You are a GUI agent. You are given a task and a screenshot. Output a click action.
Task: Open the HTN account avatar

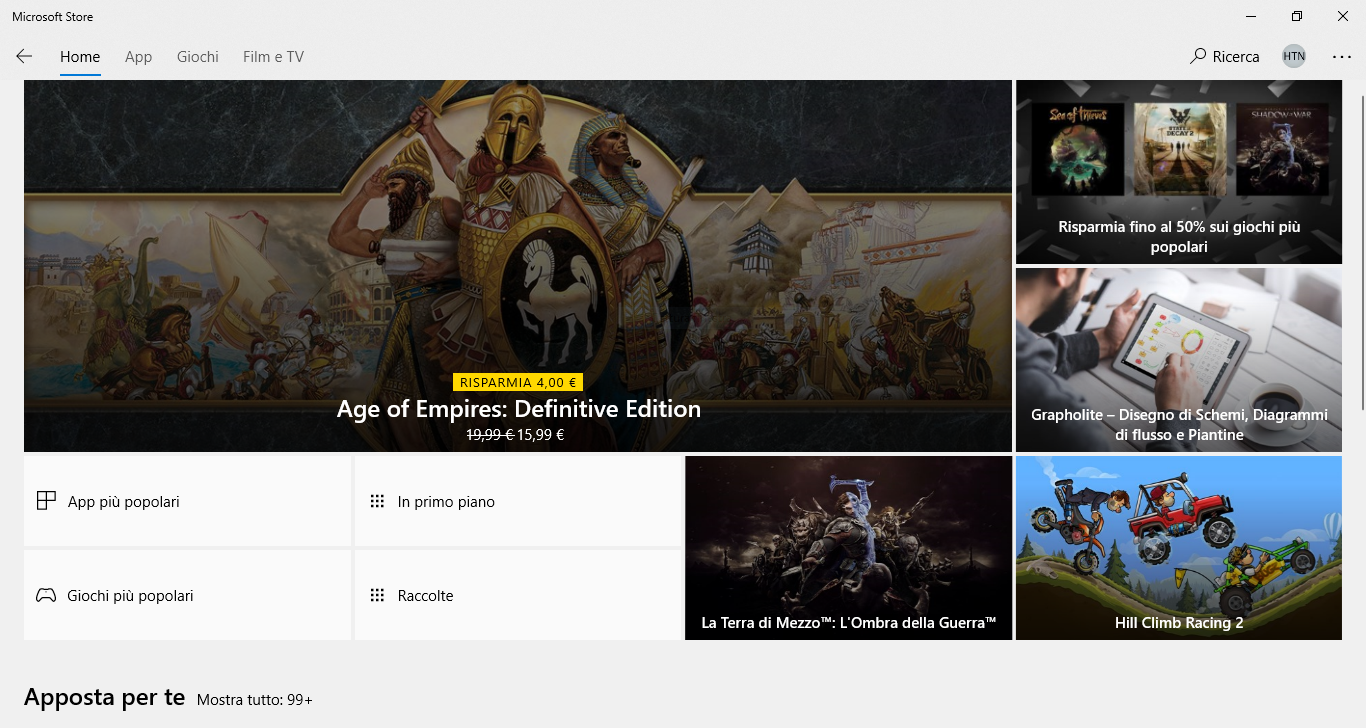coord(1294,57)
